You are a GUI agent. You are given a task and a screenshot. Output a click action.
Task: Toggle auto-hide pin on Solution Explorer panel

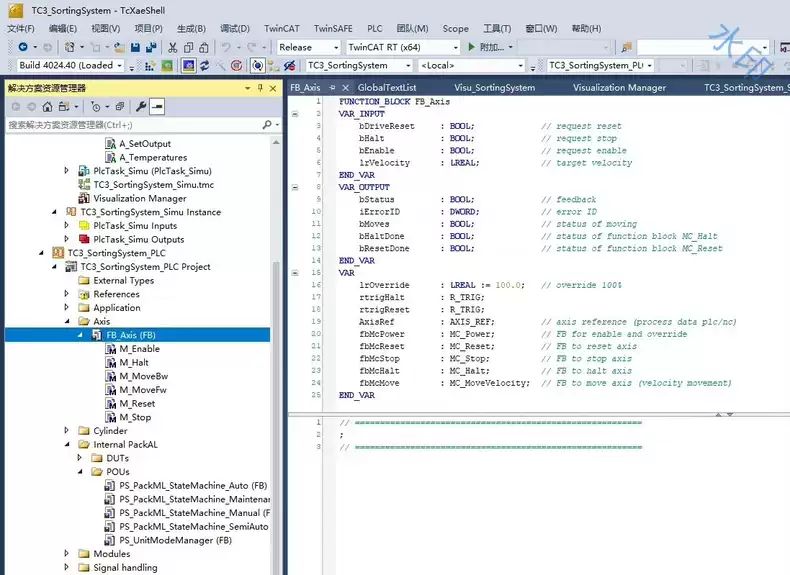point(260,88)
